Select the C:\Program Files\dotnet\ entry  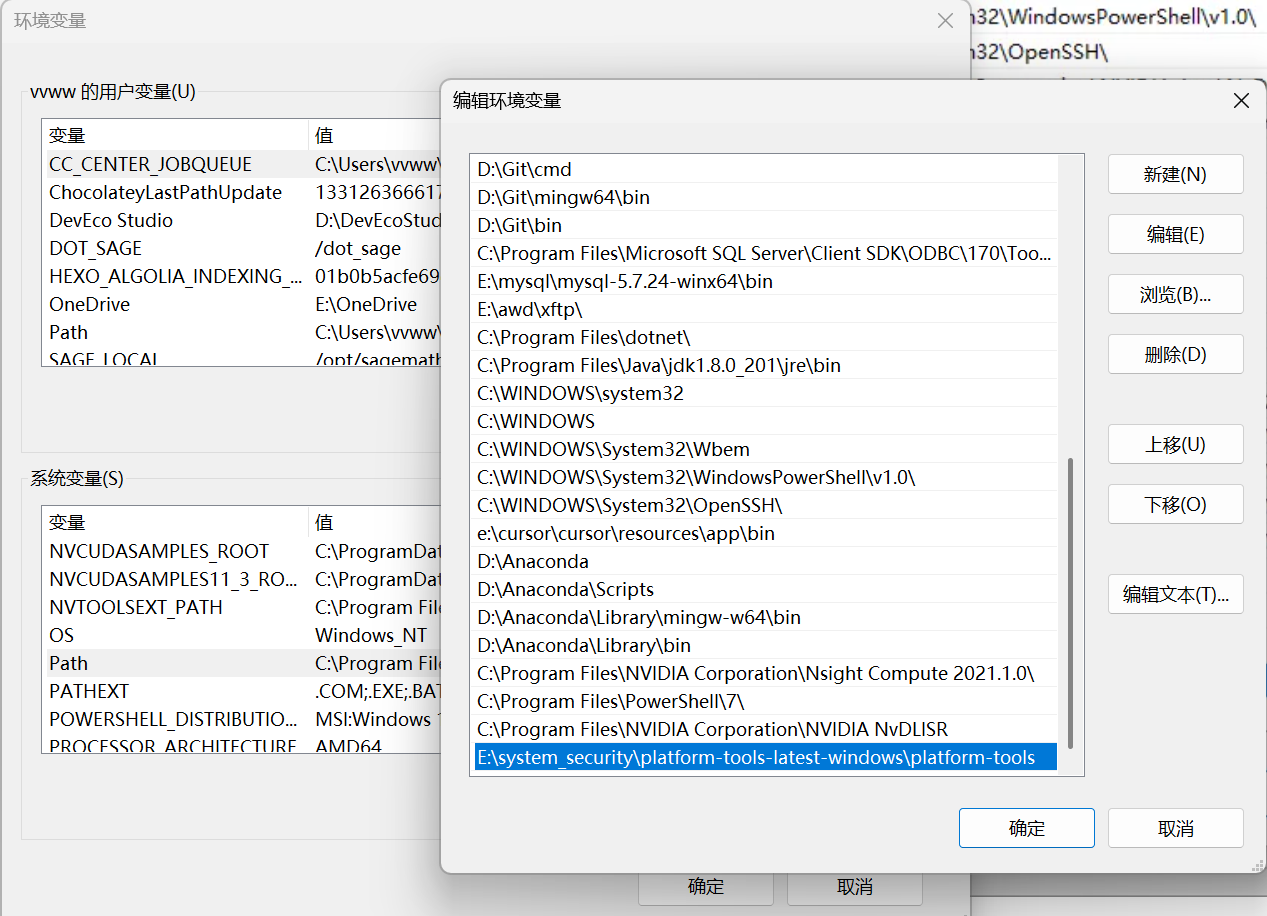583,338
